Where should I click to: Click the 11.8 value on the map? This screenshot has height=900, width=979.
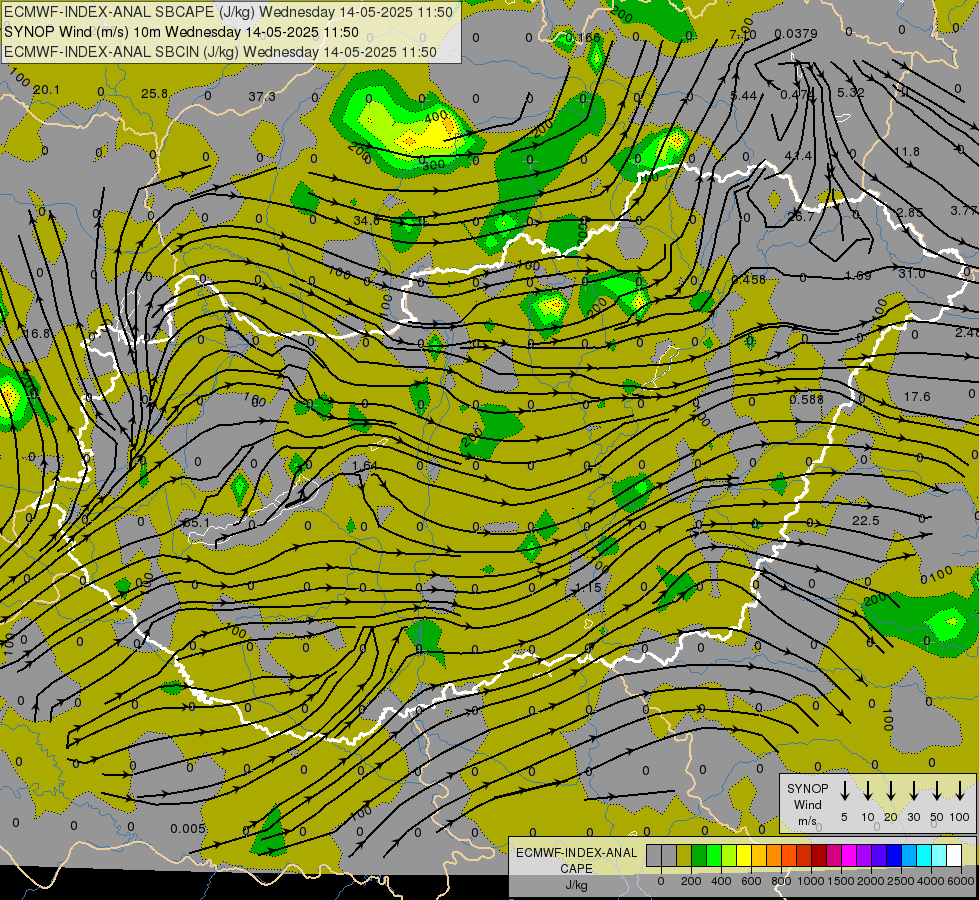coord(907,152)
